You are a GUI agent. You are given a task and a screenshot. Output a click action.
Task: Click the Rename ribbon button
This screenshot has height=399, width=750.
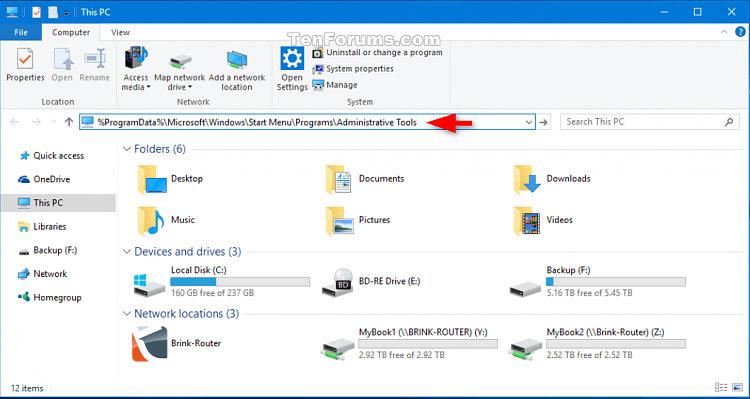95,65
